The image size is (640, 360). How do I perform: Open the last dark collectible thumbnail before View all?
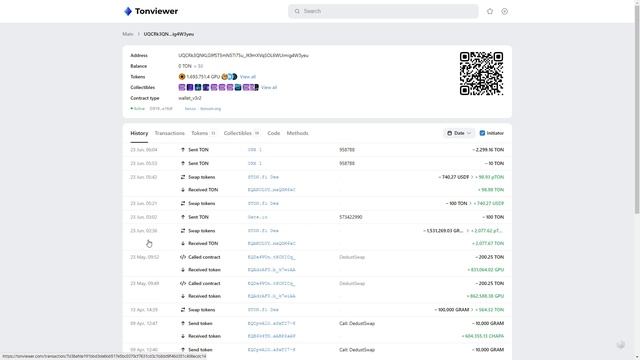point(256,87)
